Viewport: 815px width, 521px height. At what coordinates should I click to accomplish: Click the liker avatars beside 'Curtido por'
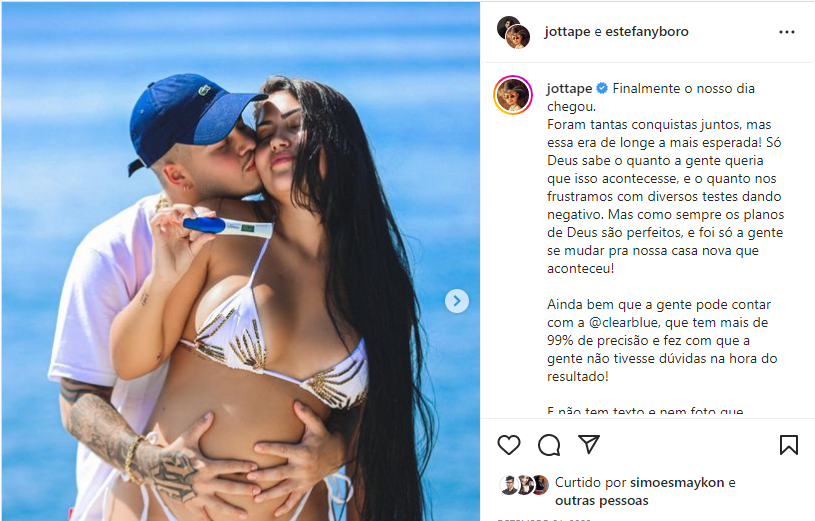524,485
